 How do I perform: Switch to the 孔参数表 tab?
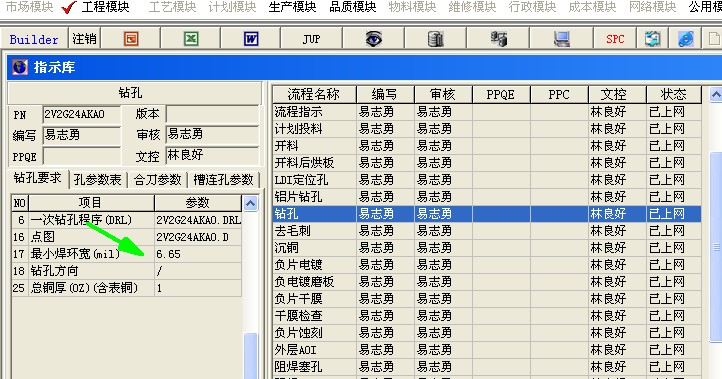98,179
